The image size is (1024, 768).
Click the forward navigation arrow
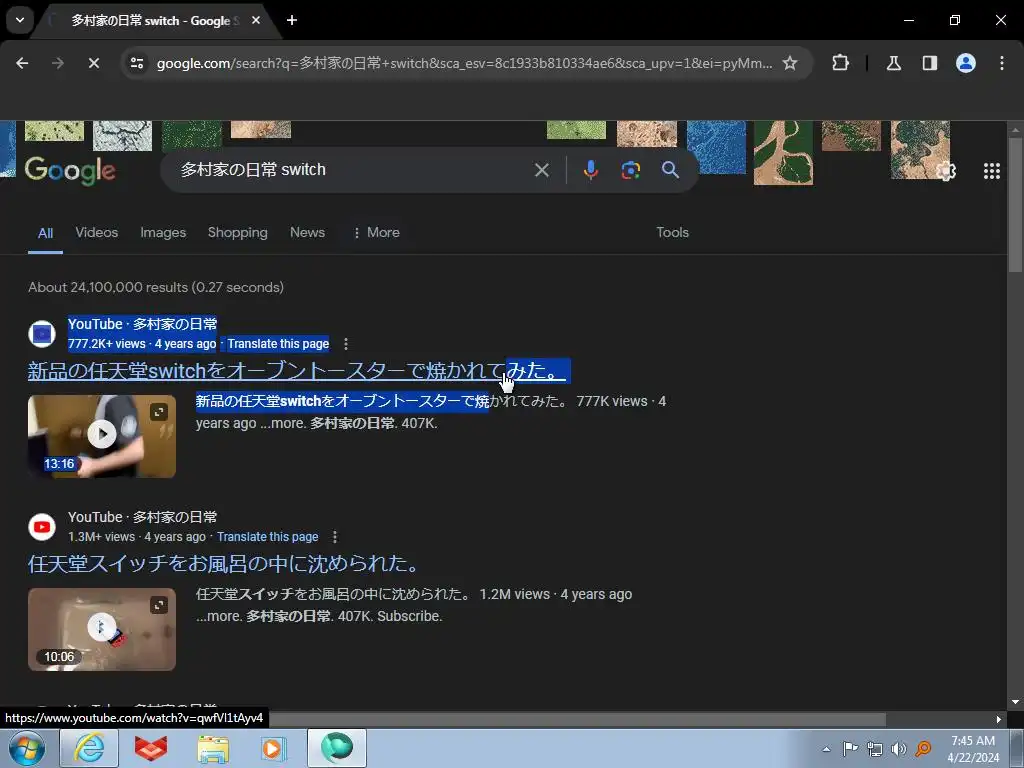[x=58, y=63]
